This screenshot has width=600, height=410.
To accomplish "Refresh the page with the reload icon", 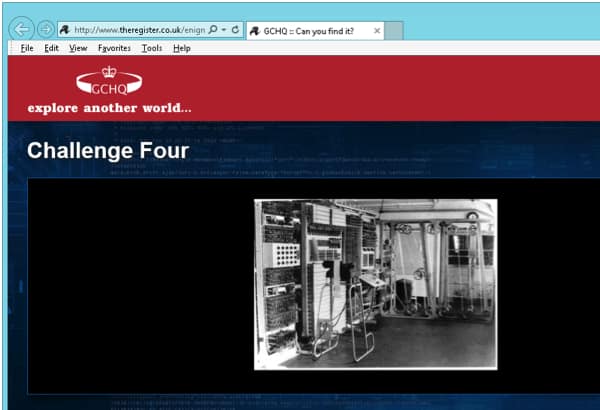I will tap(235, 30).
